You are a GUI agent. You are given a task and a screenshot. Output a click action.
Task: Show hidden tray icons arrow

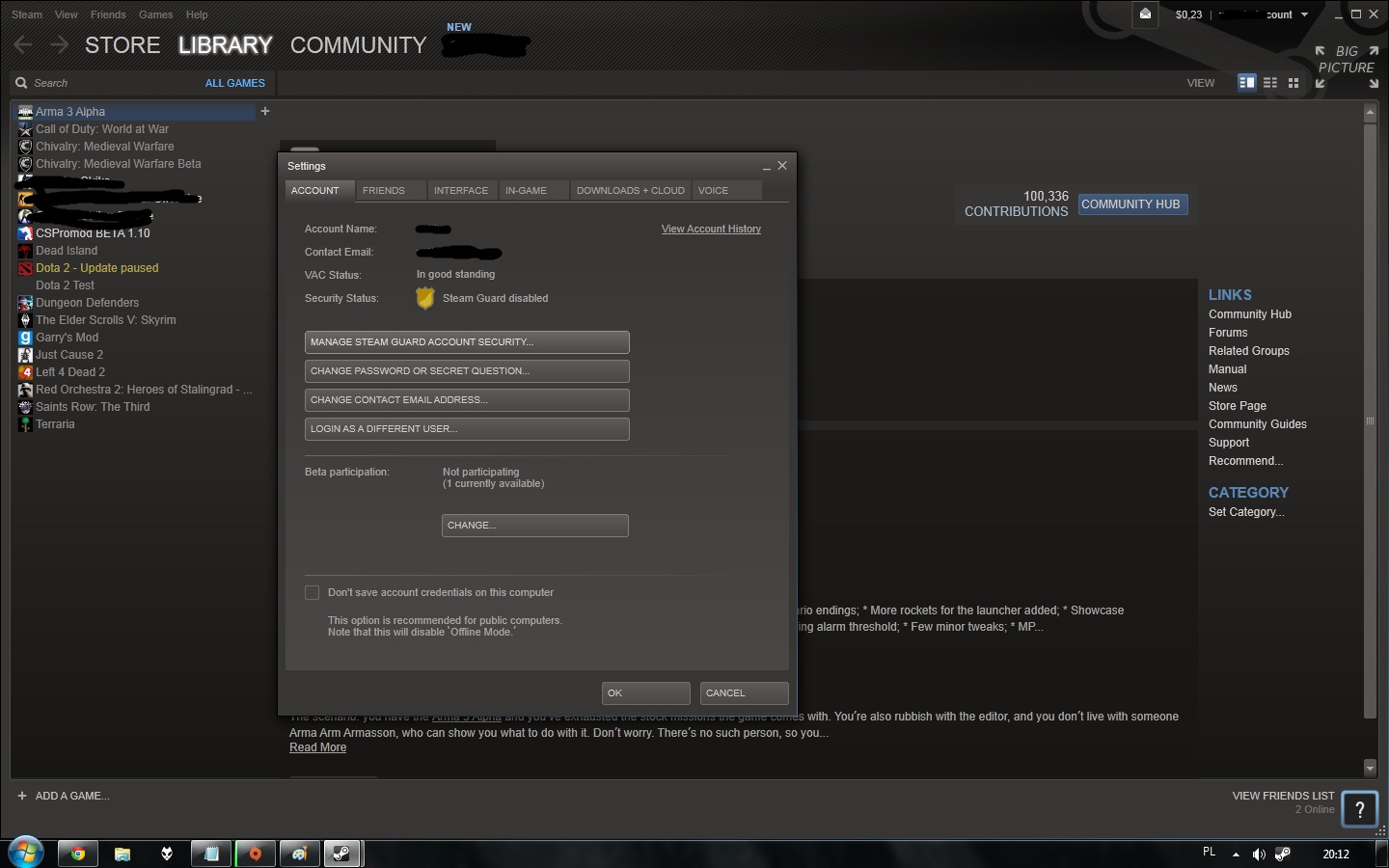[1236, 854]
